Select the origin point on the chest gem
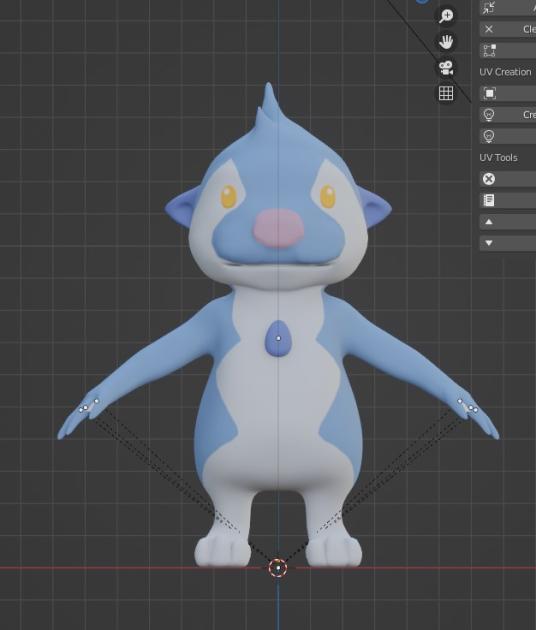The image size is (536, 630). [x=278, y=339]
